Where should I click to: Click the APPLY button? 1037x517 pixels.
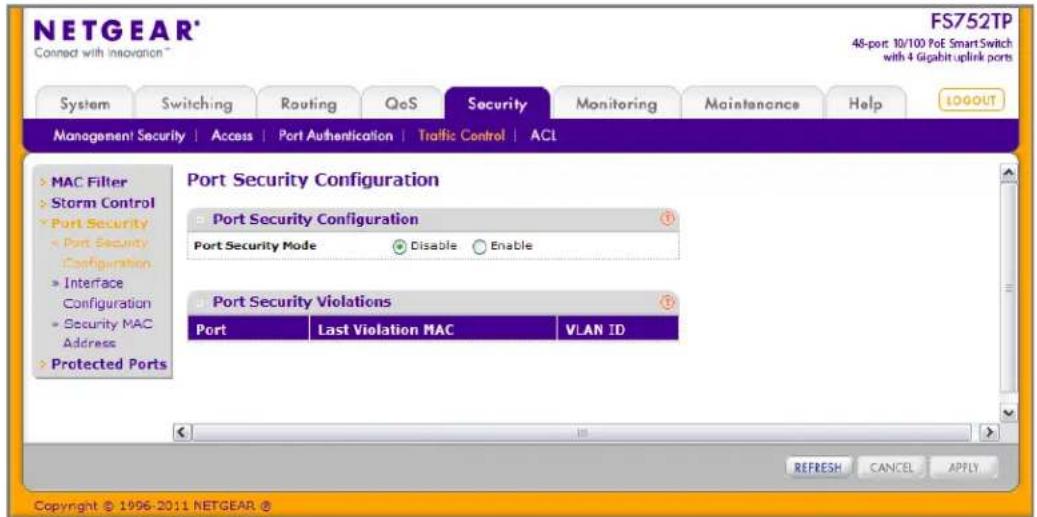pyautogui.click(x=963, y=467)
